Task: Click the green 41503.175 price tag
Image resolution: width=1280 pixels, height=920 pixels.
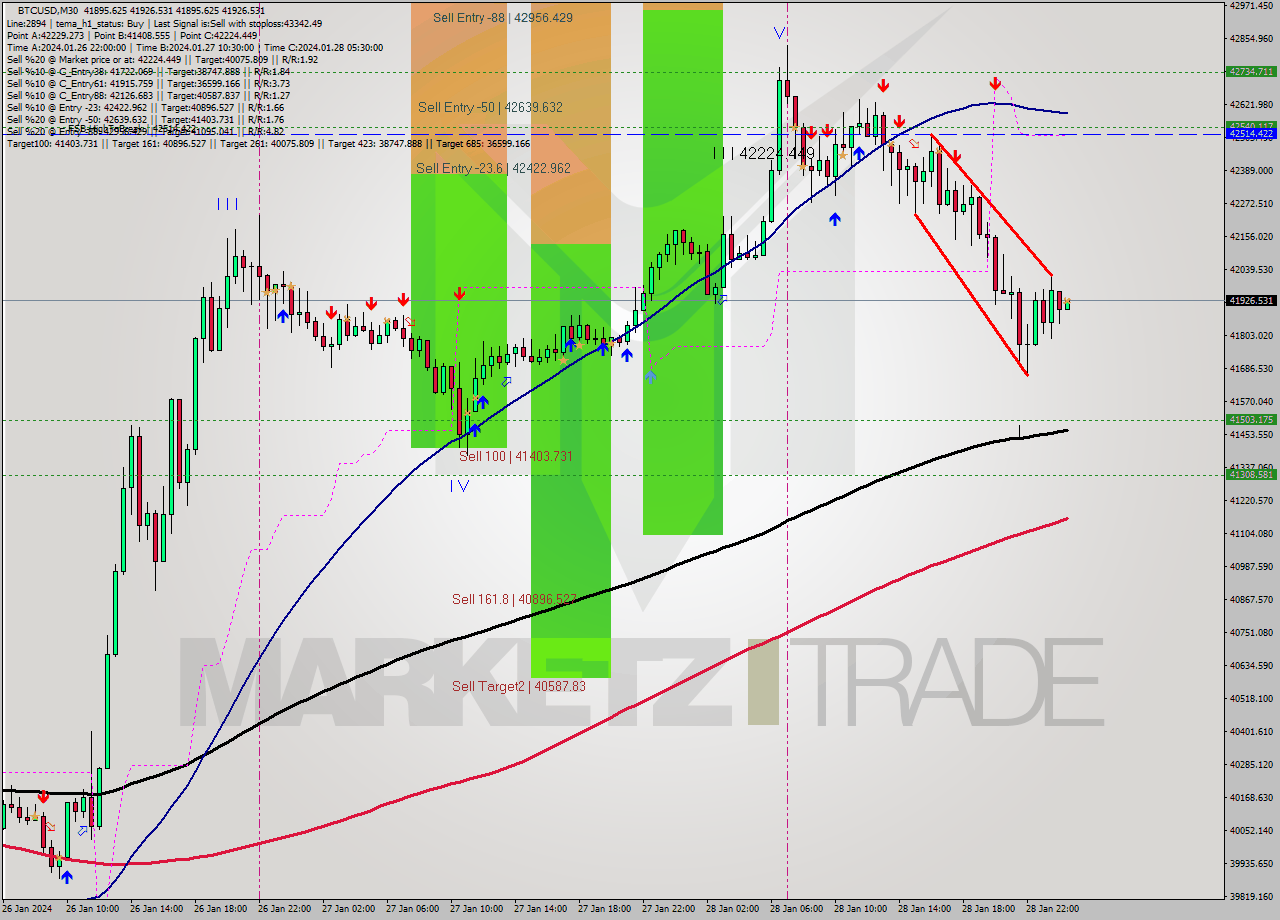Action: coord(1251,420)
